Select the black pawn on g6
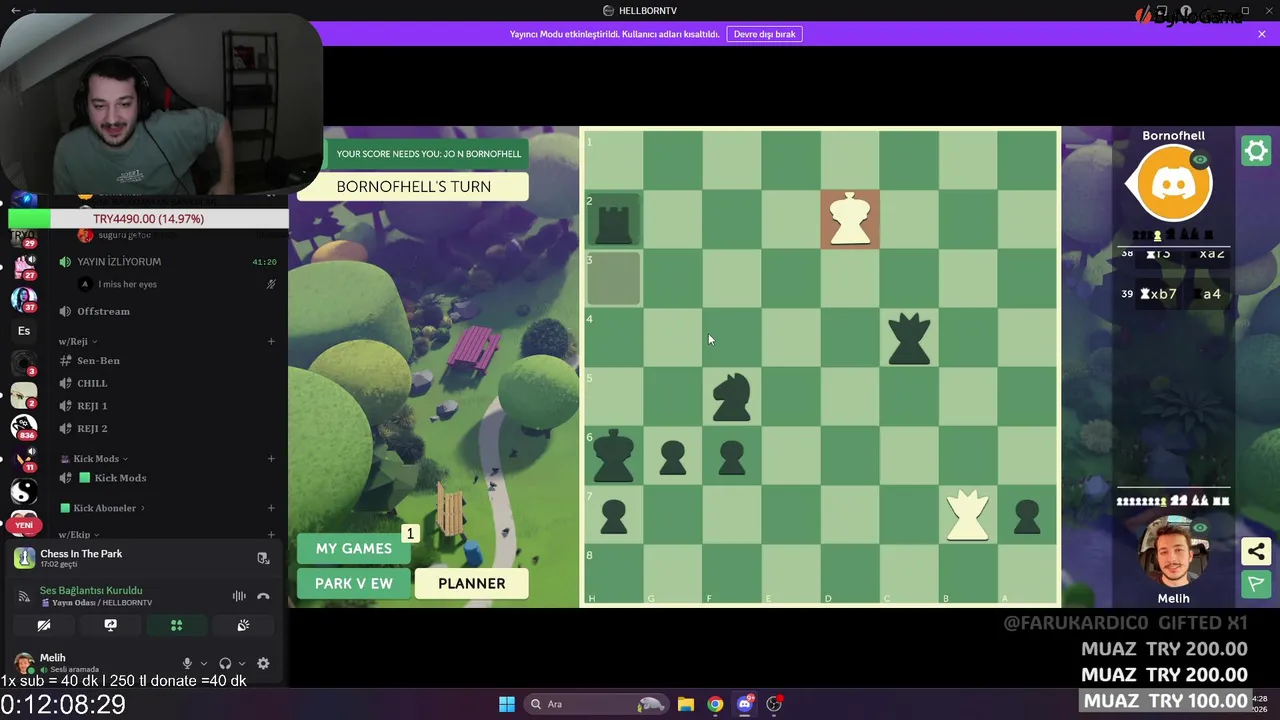Screen dimensions: 1280x720 click(x=673, y=458)
